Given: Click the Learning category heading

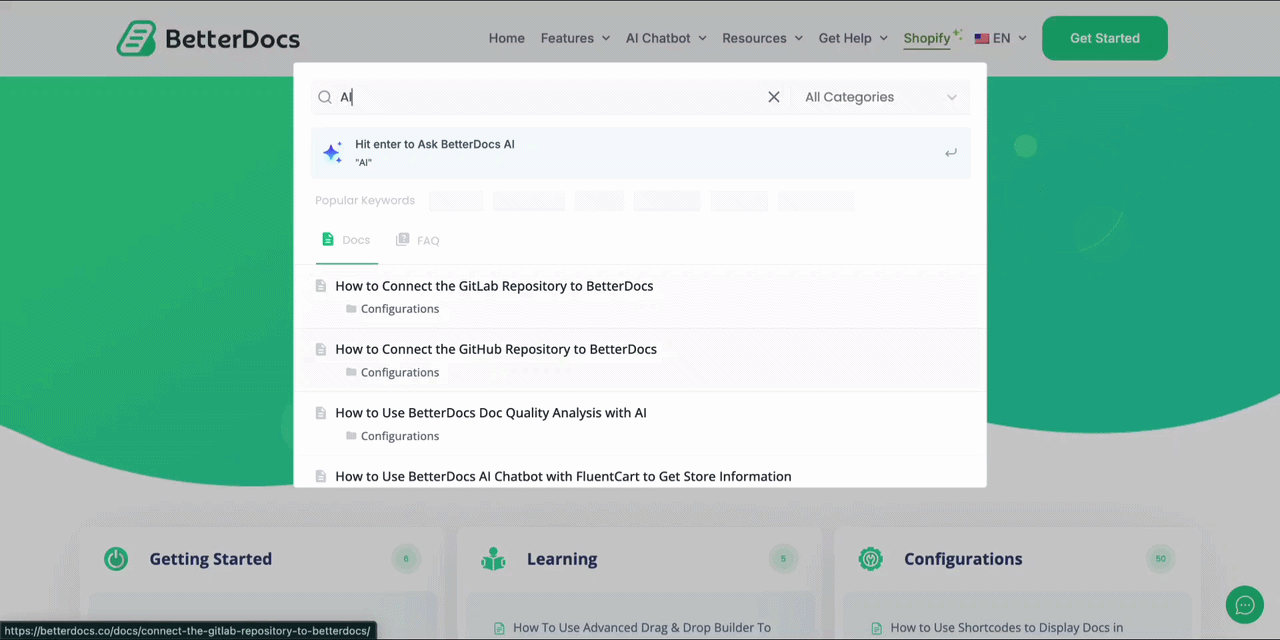Looking at the screenshot, I should (562, 559).
